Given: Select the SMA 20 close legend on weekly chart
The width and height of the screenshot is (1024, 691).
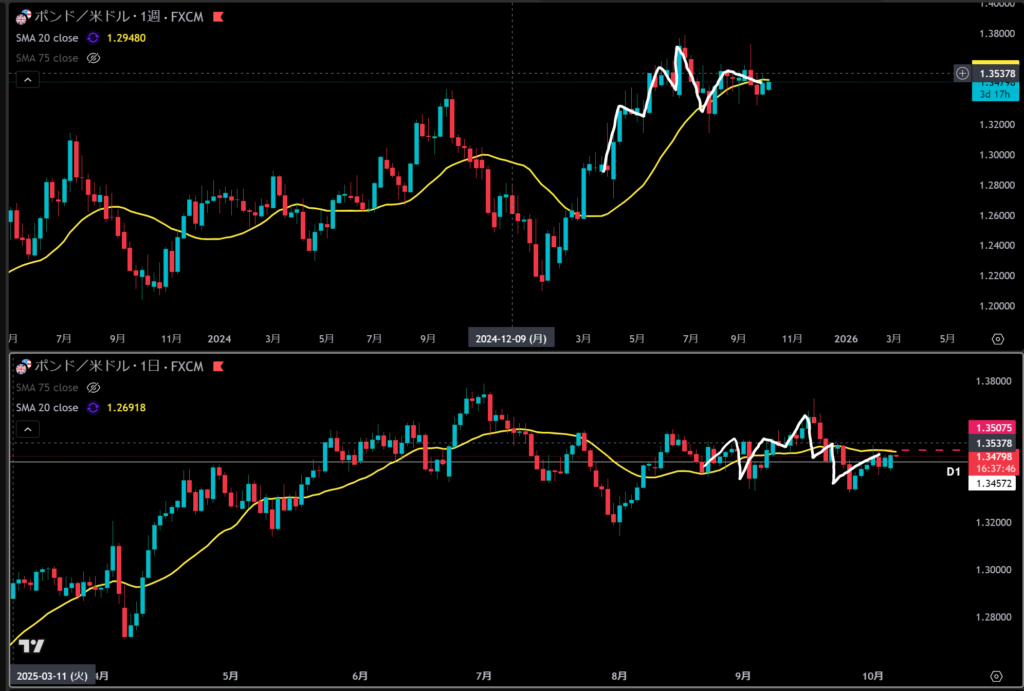Looking at the screenshot, I should click(x=46, y=37).
